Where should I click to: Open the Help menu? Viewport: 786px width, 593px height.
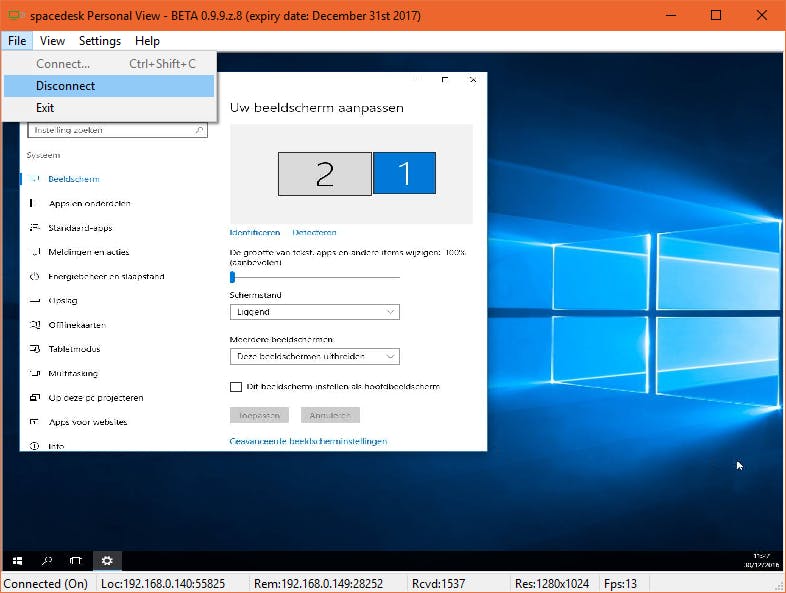click(x=147, y=41)
